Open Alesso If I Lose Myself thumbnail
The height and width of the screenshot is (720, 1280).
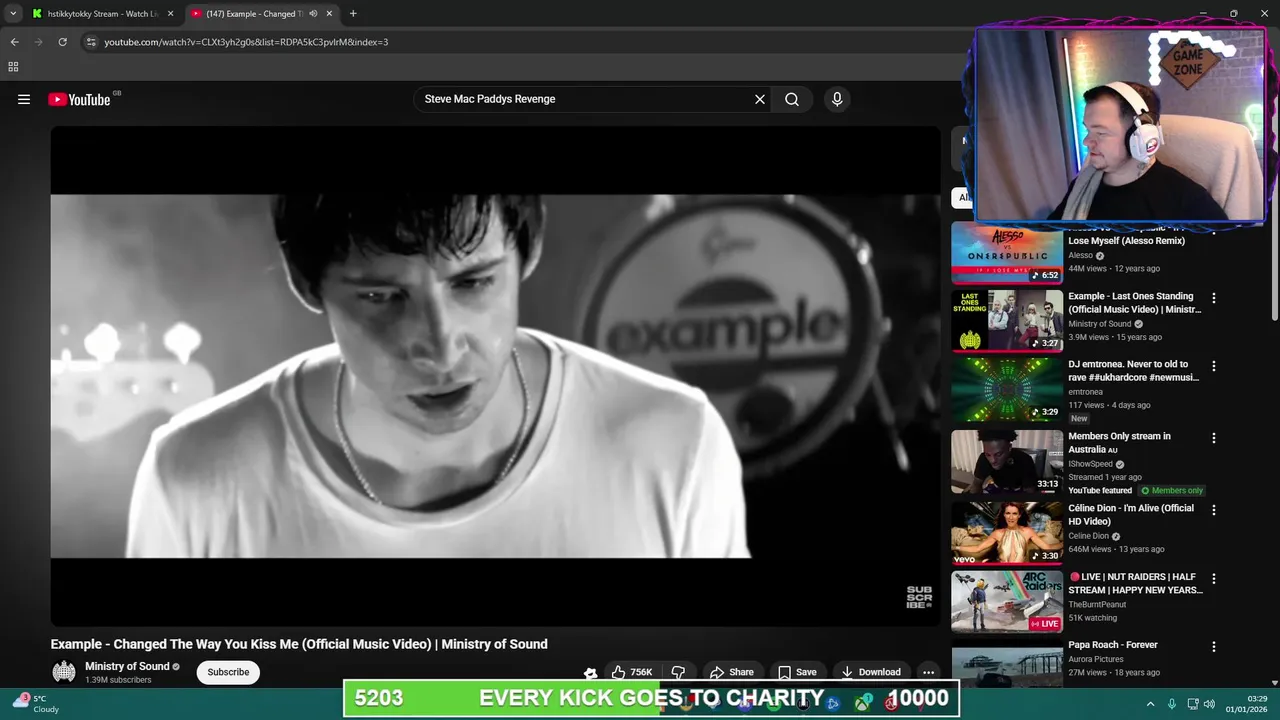1006,253
